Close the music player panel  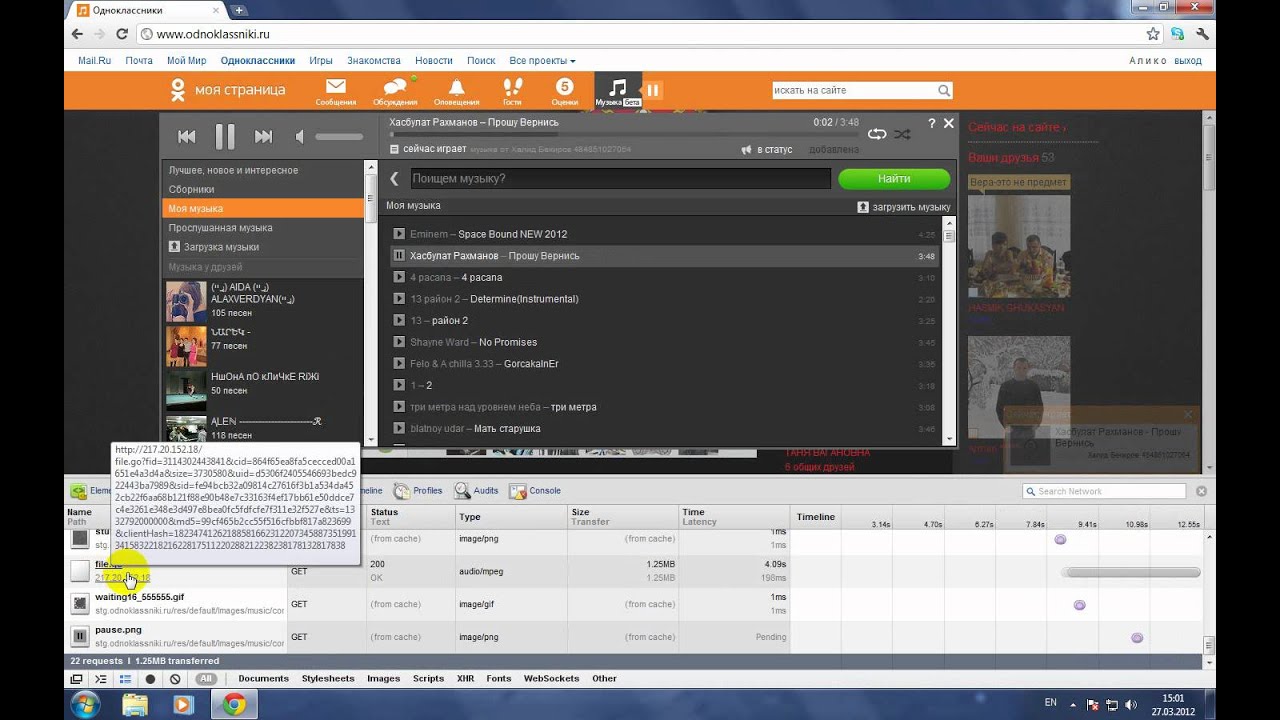(x=949, y=123)
